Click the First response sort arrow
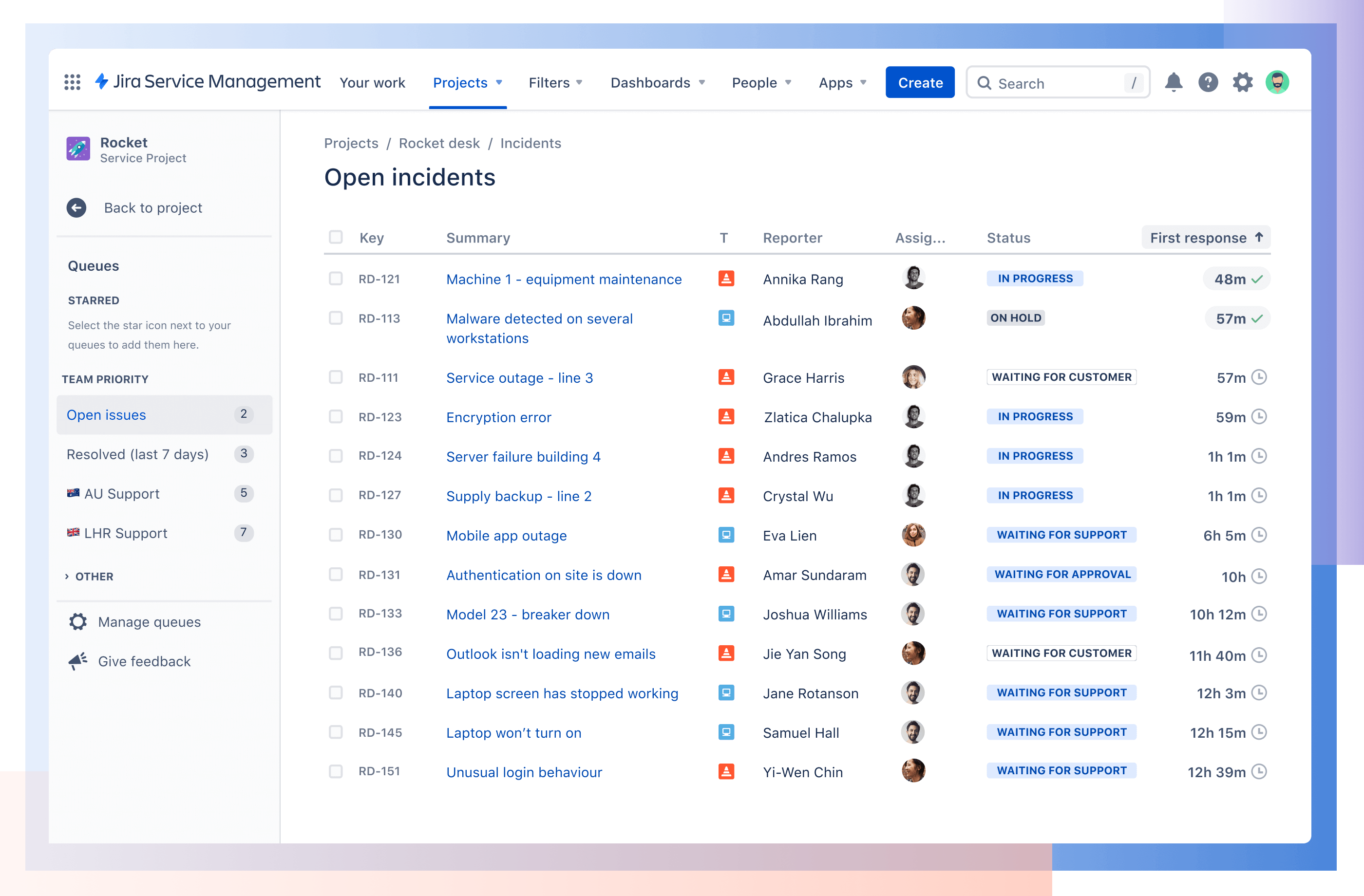 tap(1258, 237)
